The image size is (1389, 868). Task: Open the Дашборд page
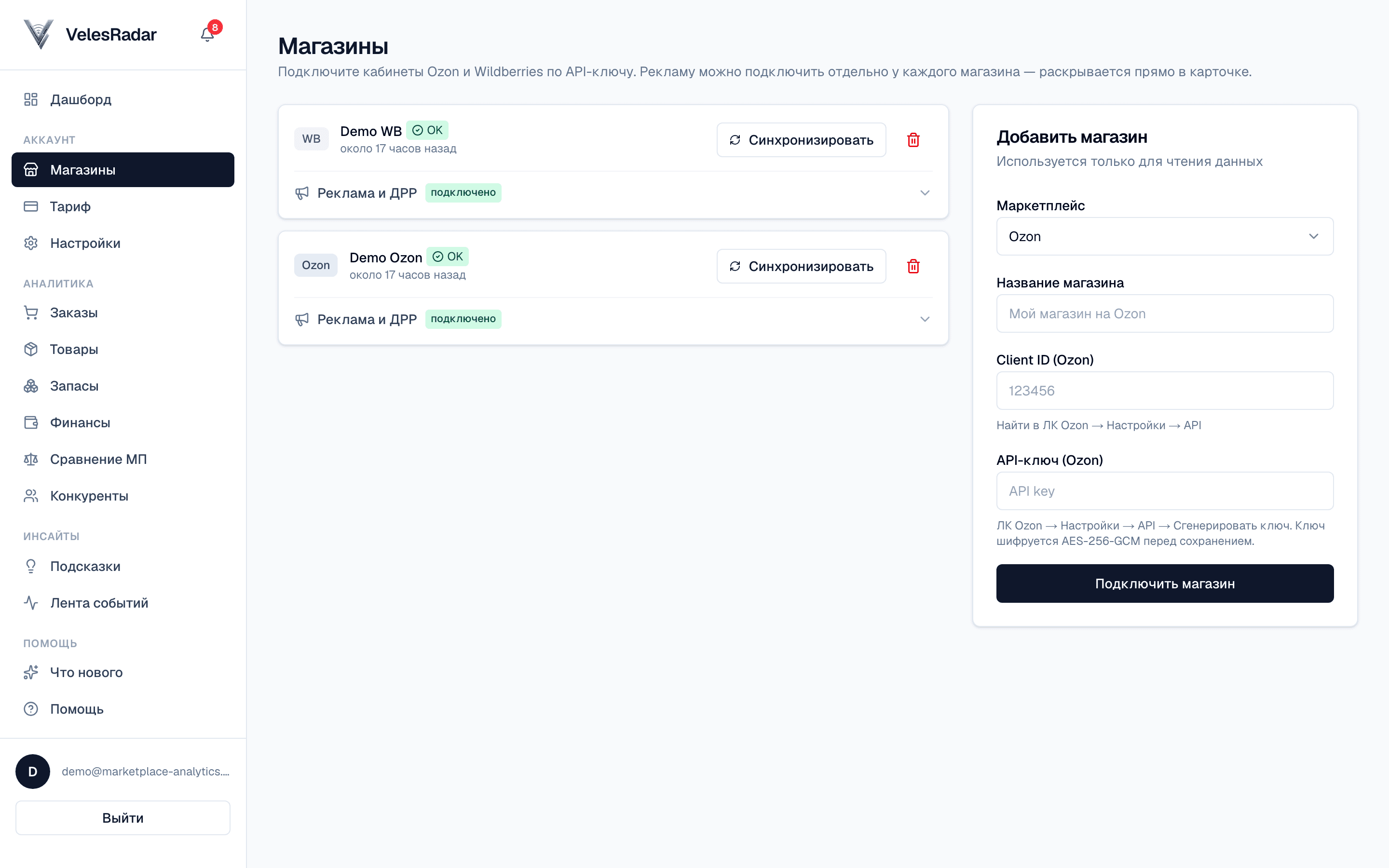tap(123, 99)
